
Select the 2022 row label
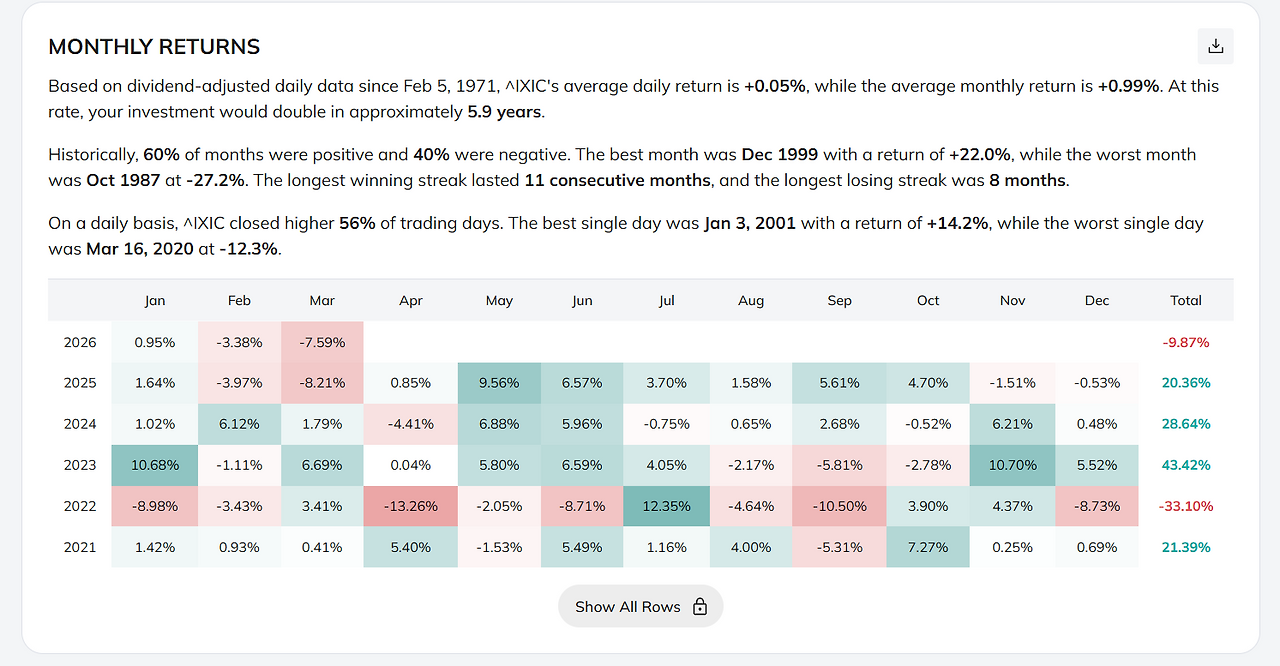click(80, 506)
